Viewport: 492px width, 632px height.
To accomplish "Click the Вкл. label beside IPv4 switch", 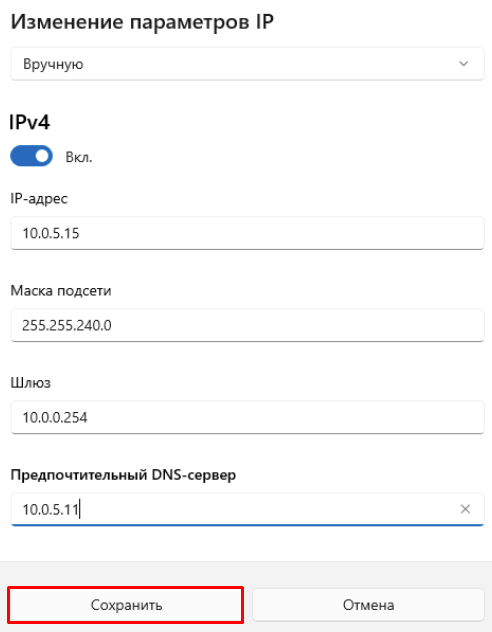I will [79, 157].
